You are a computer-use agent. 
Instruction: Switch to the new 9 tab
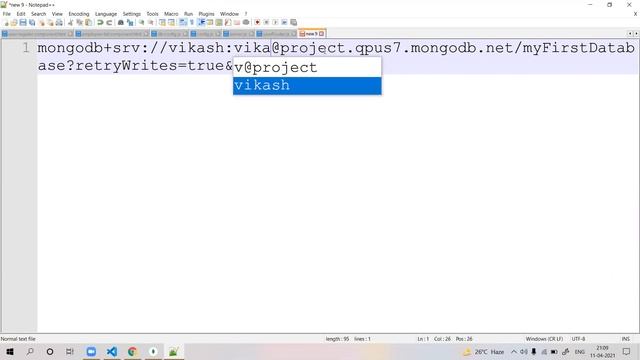click(311, 33)
